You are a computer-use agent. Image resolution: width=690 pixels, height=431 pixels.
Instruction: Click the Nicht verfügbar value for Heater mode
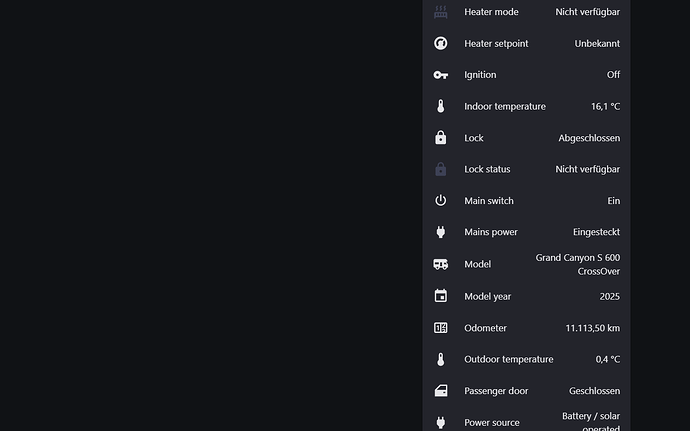[x=587, y=12]
